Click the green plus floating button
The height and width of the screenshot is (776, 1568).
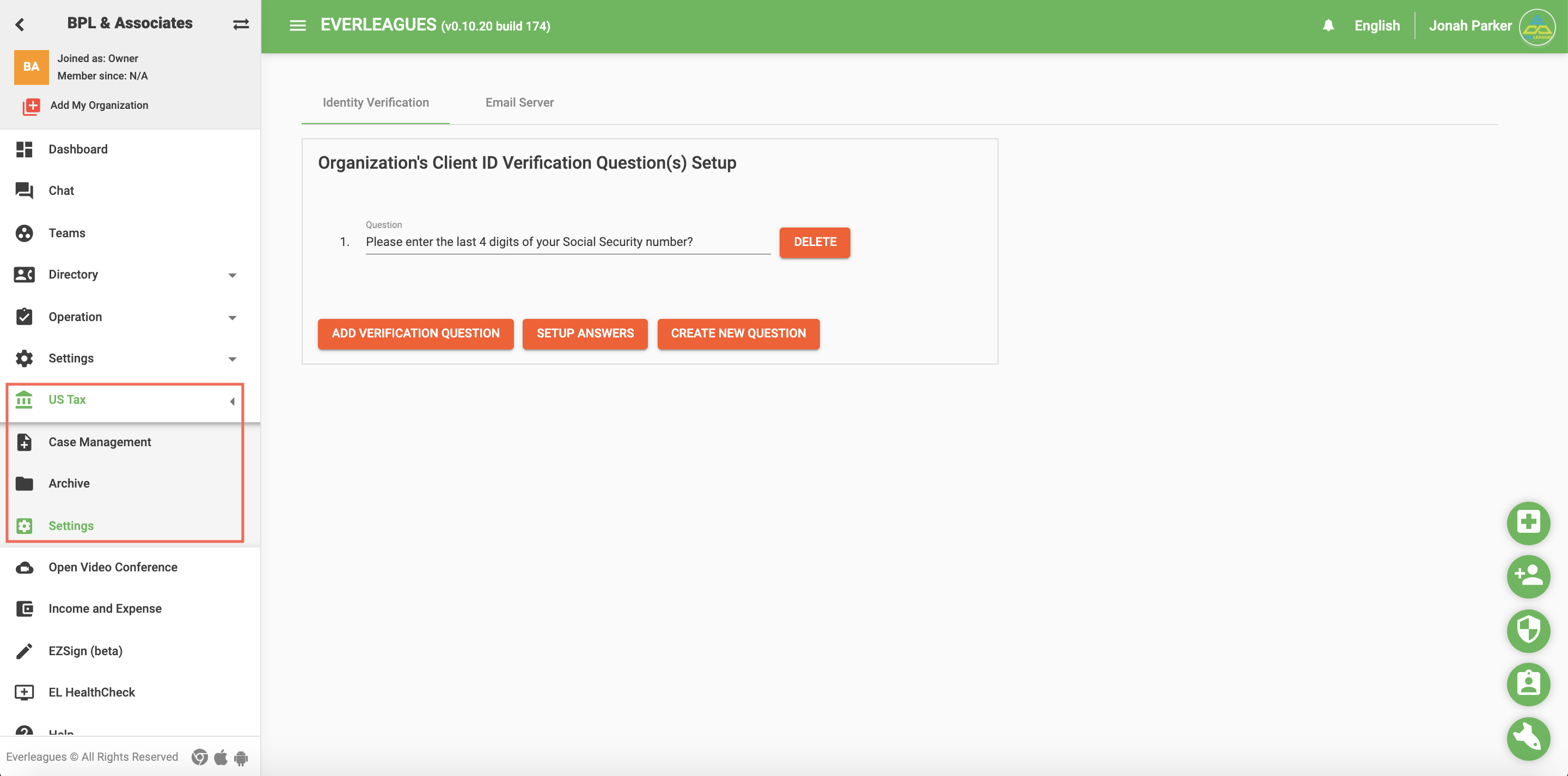click(1528, 522)
